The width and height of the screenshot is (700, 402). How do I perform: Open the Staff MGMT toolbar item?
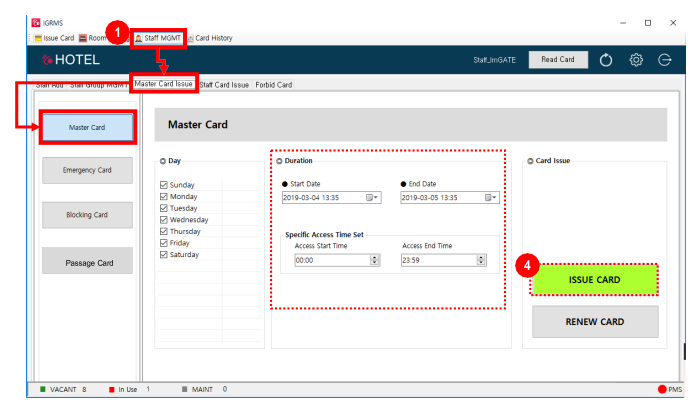158,38
